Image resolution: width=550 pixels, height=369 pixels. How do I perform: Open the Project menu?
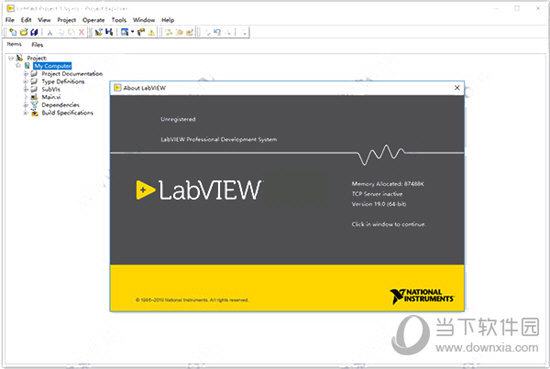tap(67, 20)
